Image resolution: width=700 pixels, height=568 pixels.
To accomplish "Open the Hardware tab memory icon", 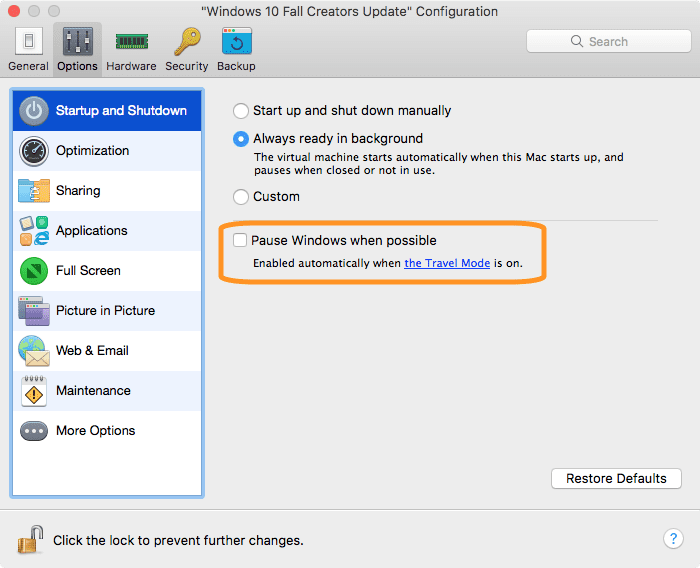I will click(131, 42).
